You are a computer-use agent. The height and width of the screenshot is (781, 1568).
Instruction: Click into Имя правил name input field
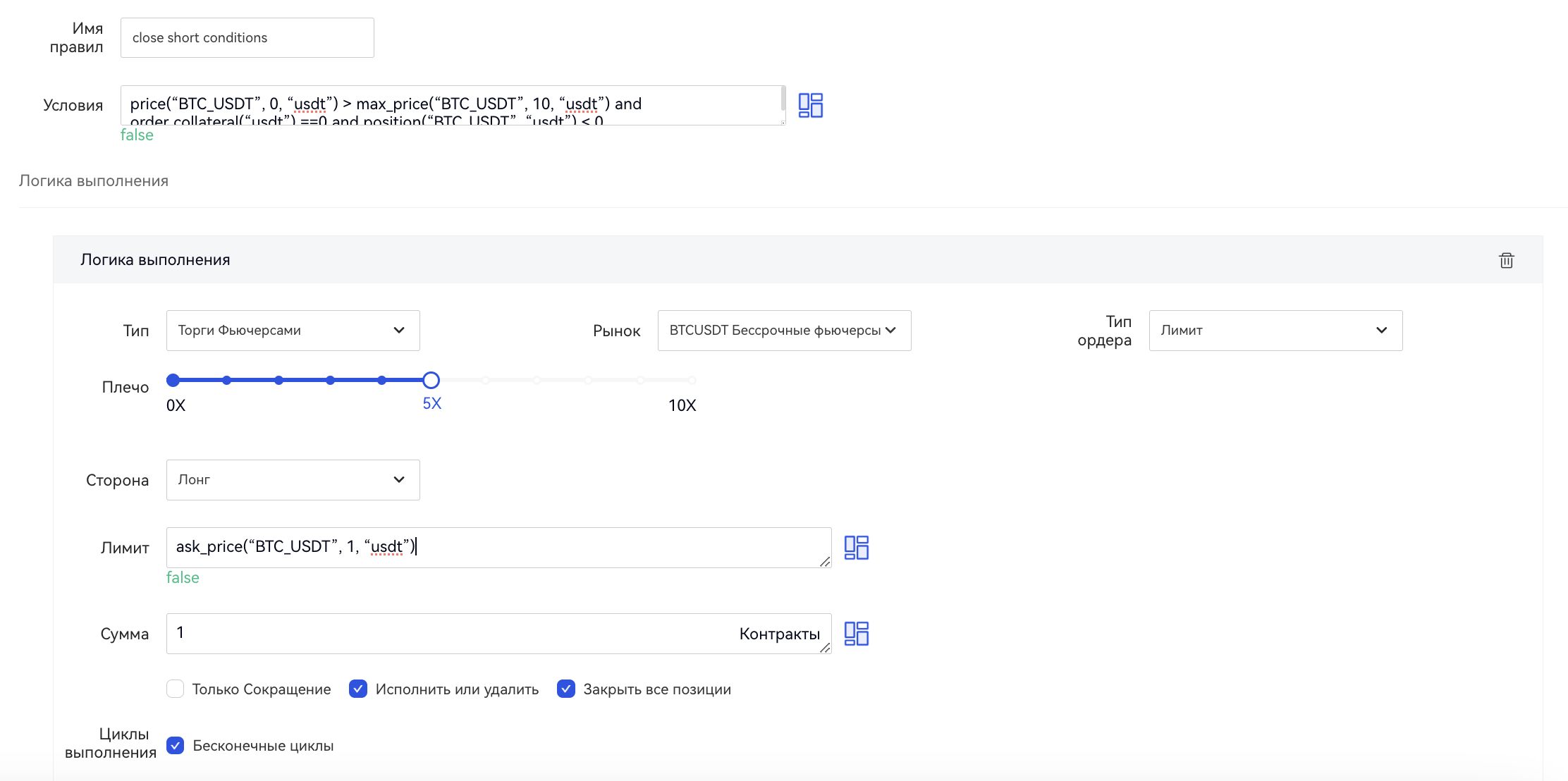[x=247, y=38]
